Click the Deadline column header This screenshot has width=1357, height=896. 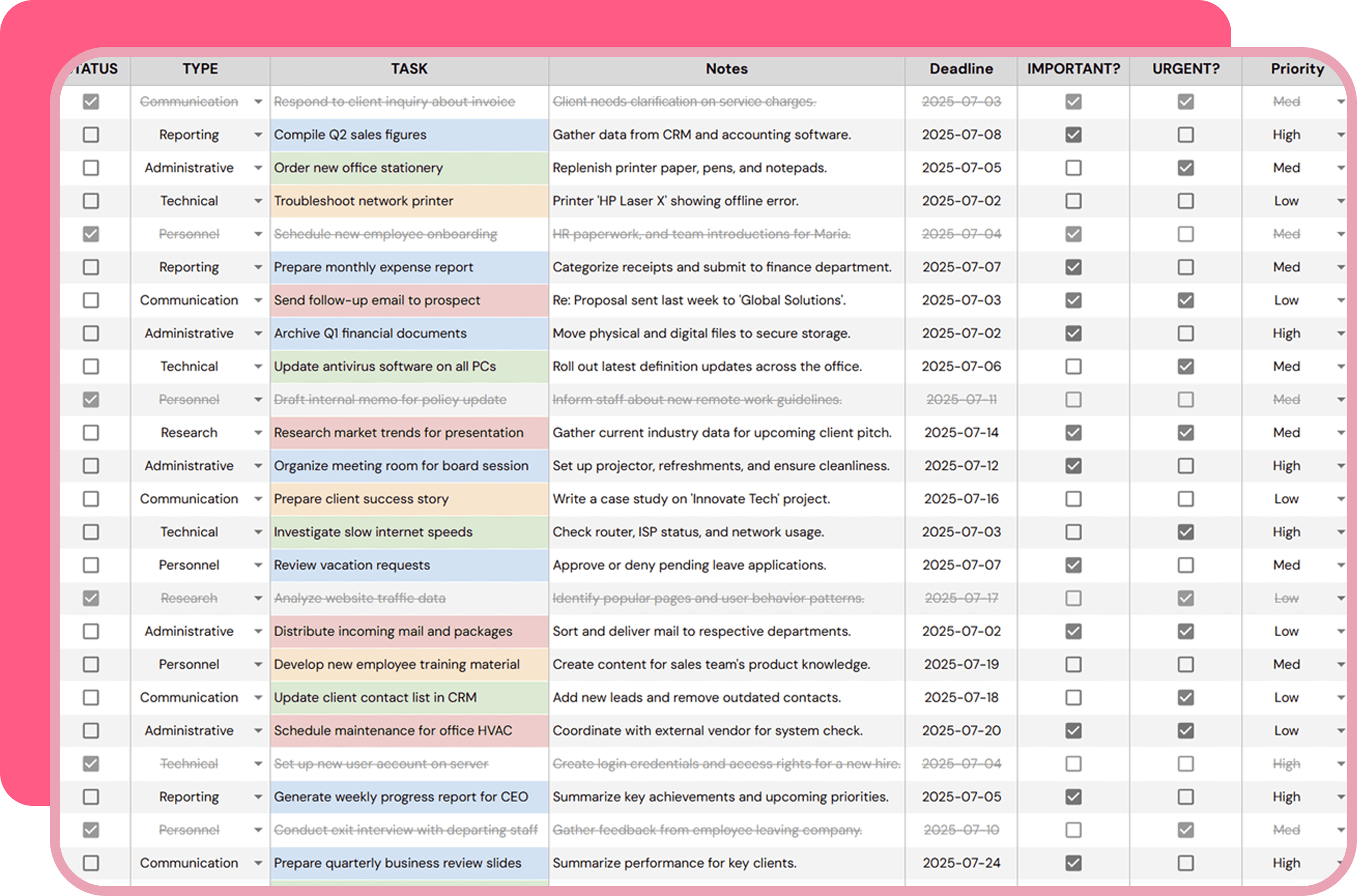(x=961, y=69)
